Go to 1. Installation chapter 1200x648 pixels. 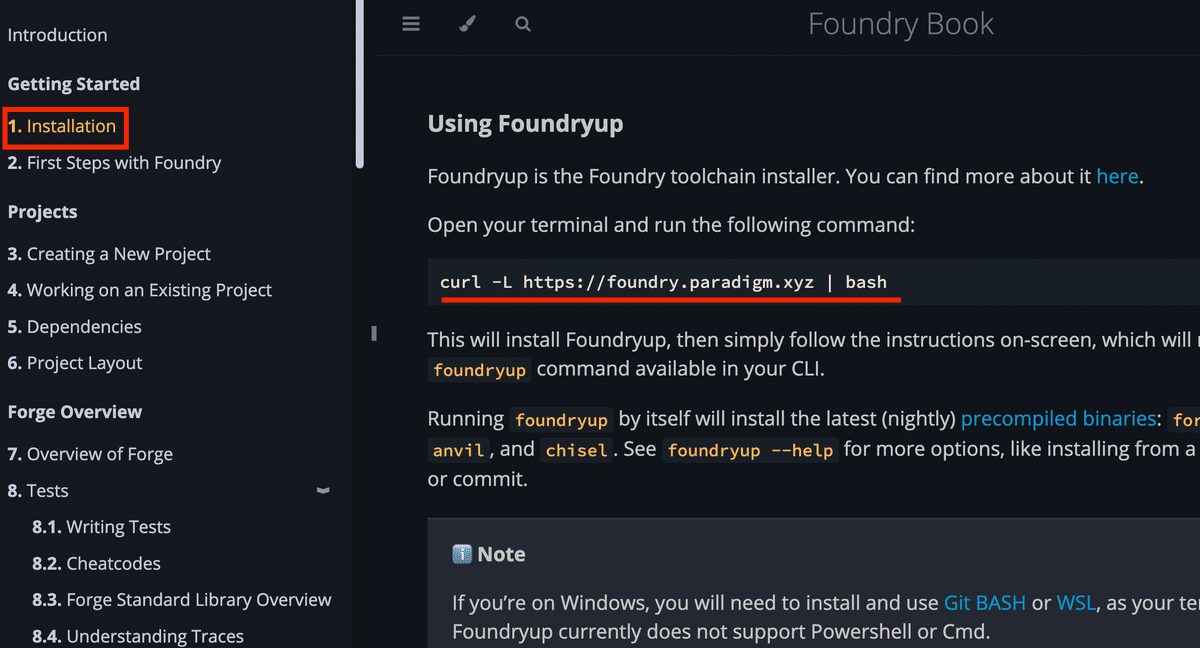[62, 127]
